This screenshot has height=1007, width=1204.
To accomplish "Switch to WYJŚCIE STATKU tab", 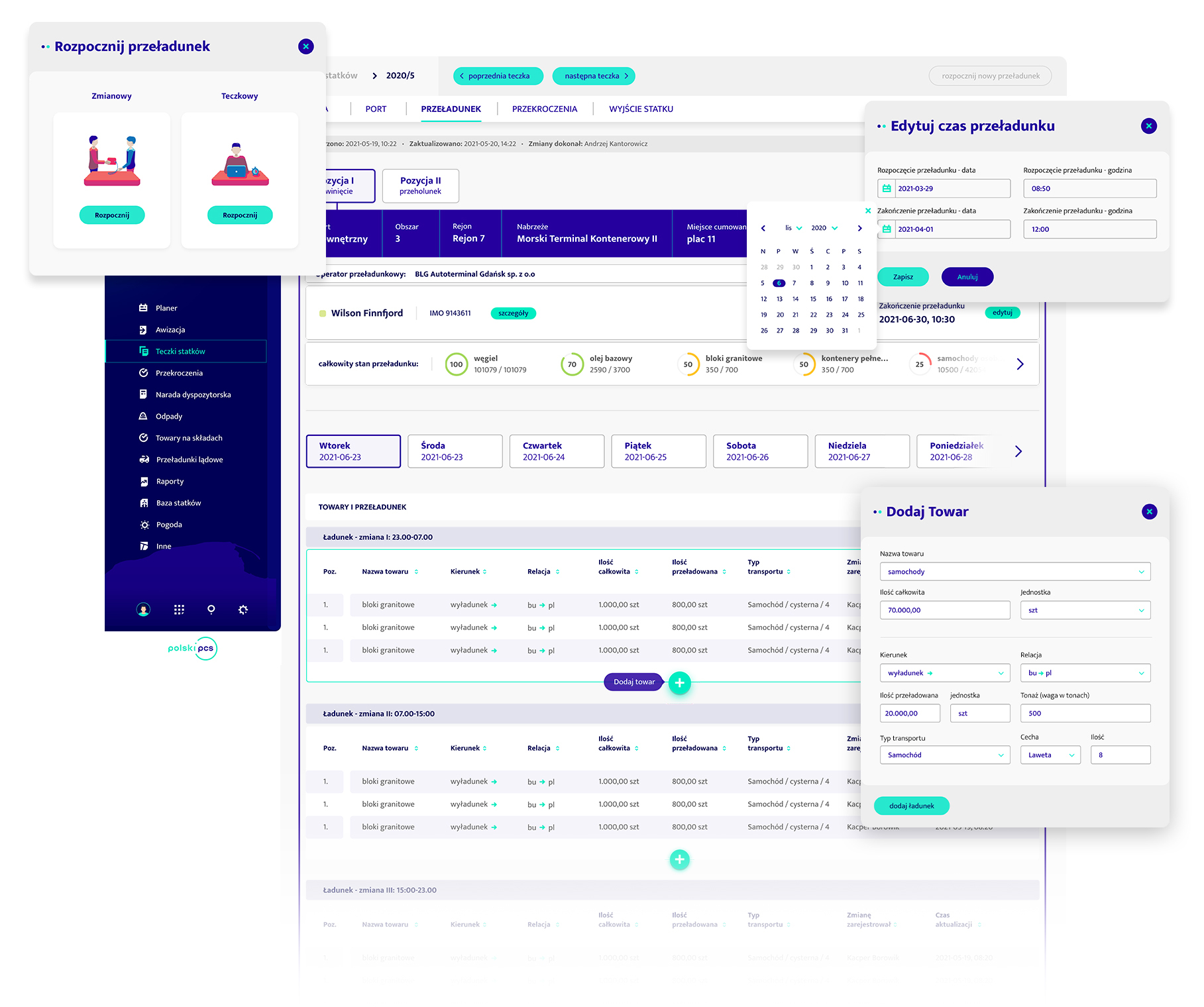I will [x=641, y=109].
